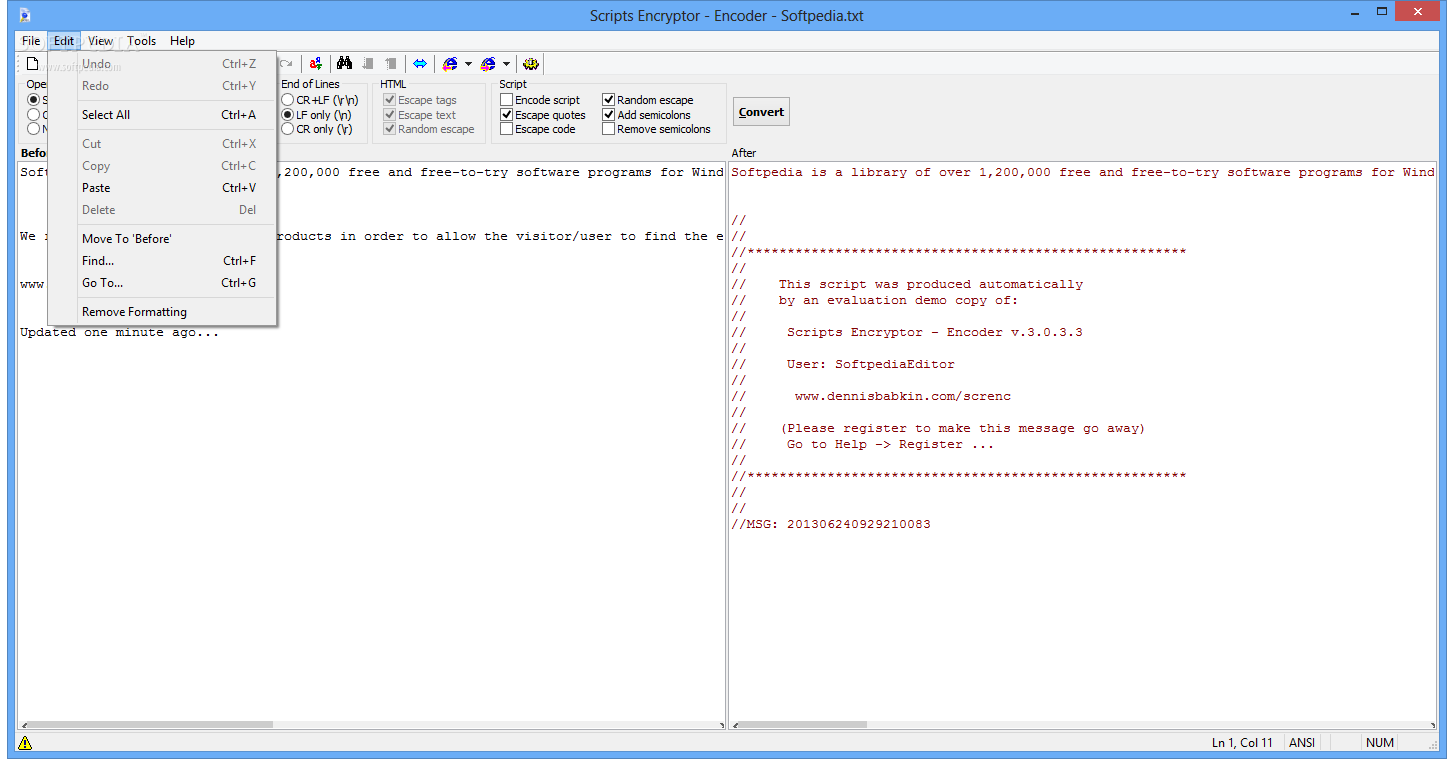This screenshot has width=1447, height=759.
Task: Click the ANSI encoding status entry
Action: [x=1302, y=743]
